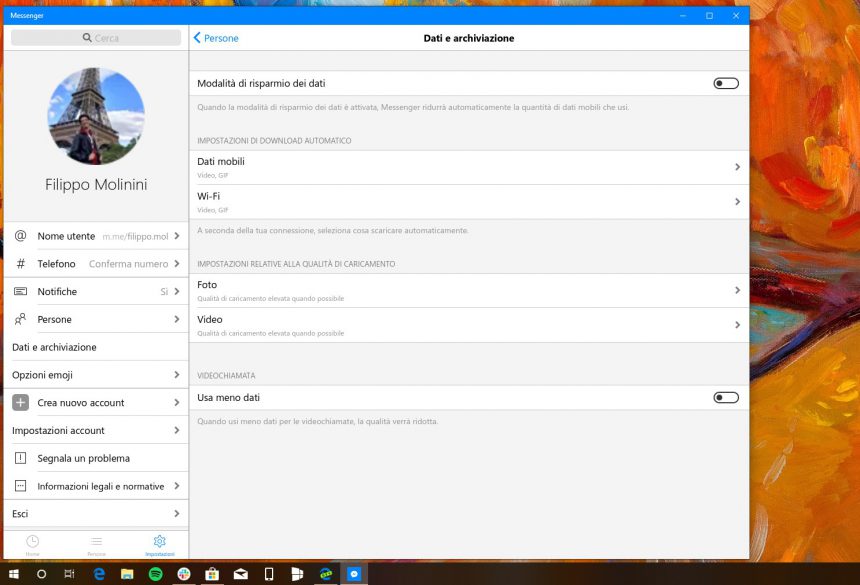Image resolution: width=860 pixels, height=585 pixels.
Task: Open Impostazioni account
Action: pyautogui.click(x=96, y=430)
